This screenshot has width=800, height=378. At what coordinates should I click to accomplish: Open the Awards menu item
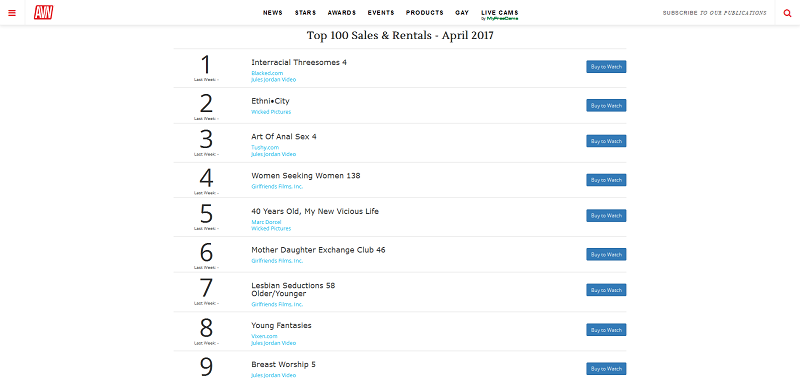pyautogui.click(x=342, y=13)
